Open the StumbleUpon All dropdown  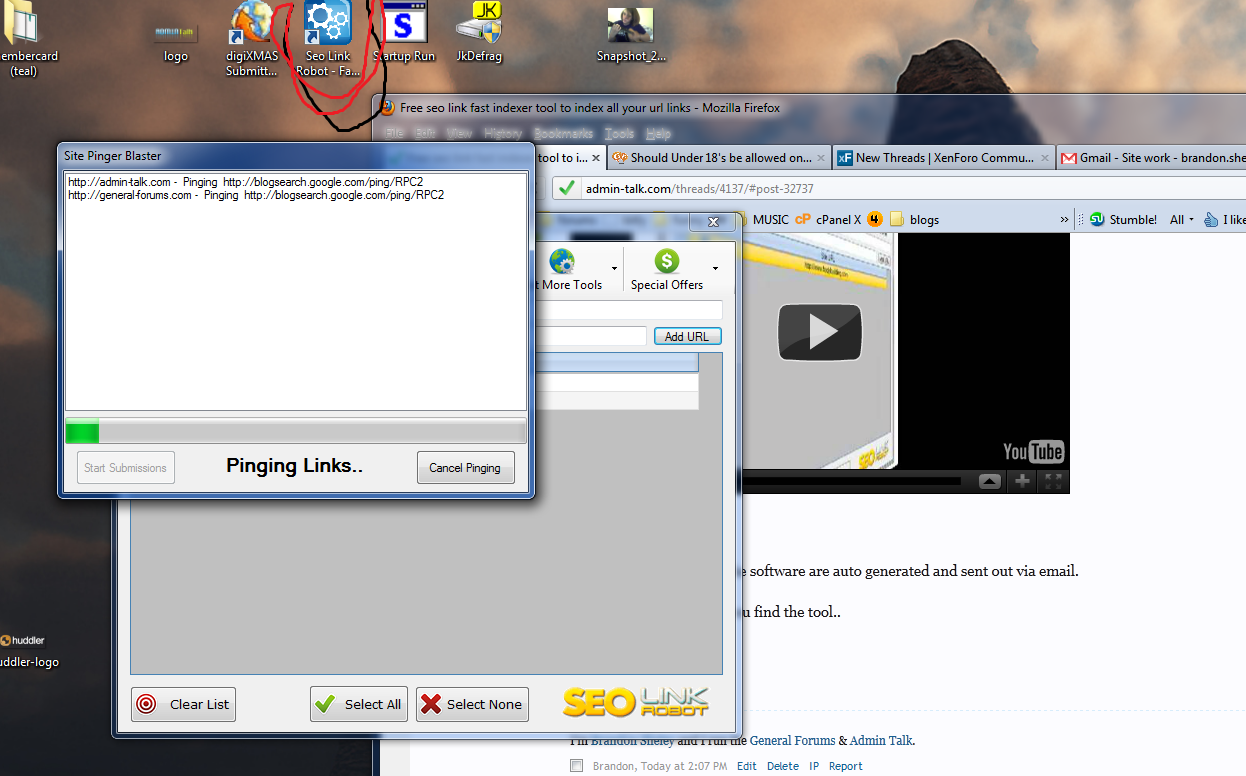click(x=1181, y=219)
